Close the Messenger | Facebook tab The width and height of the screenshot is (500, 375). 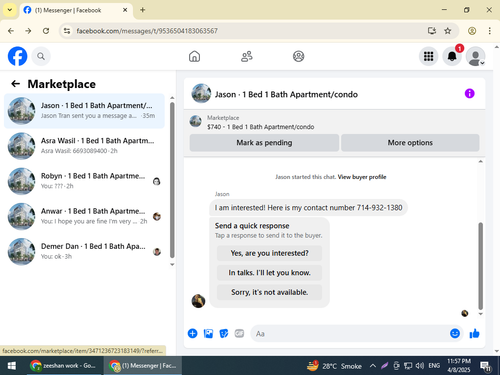coord(125,10)
